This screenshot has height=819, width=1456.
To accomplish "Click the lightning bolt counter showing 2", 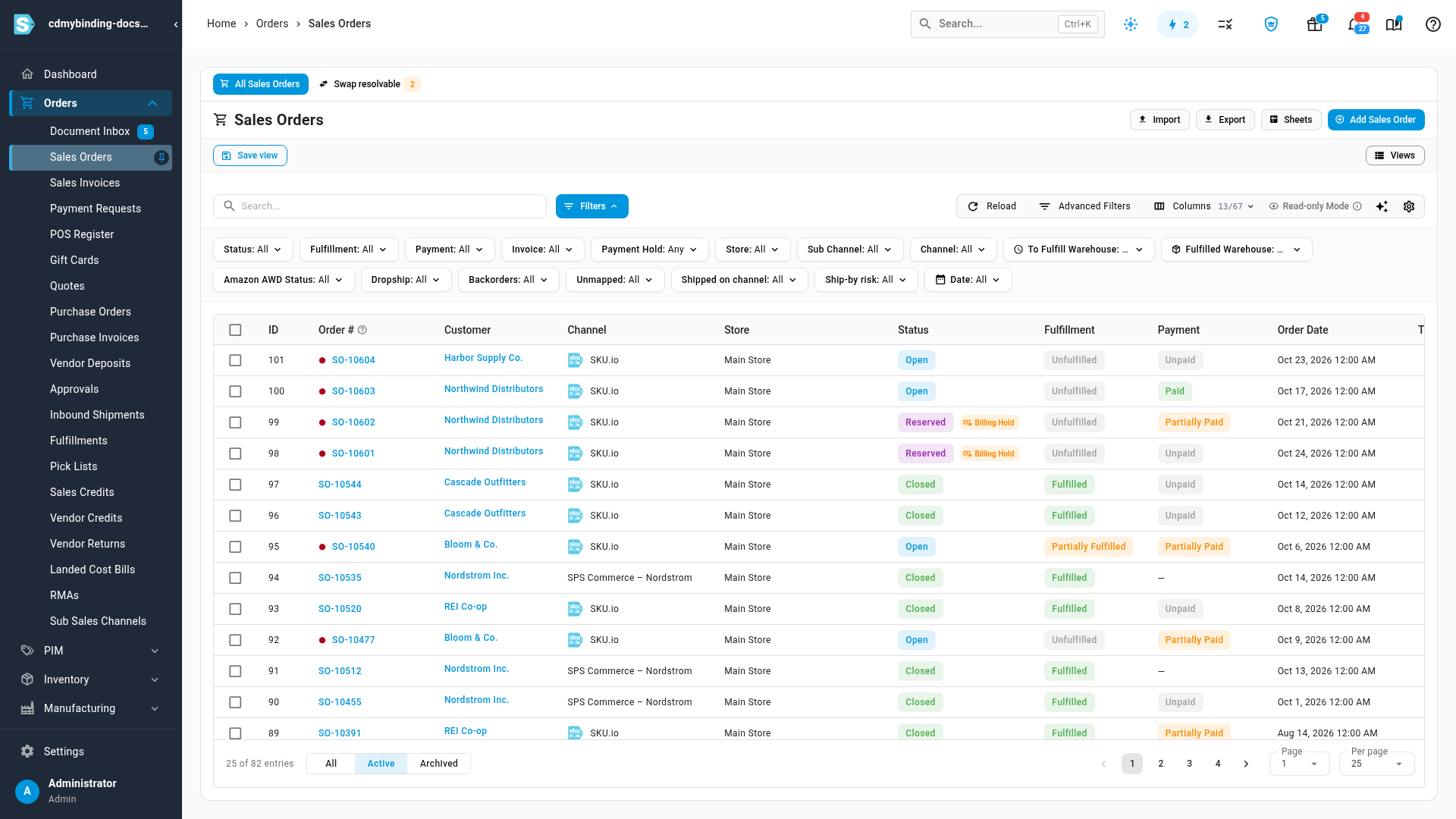I will point(1178,24).
